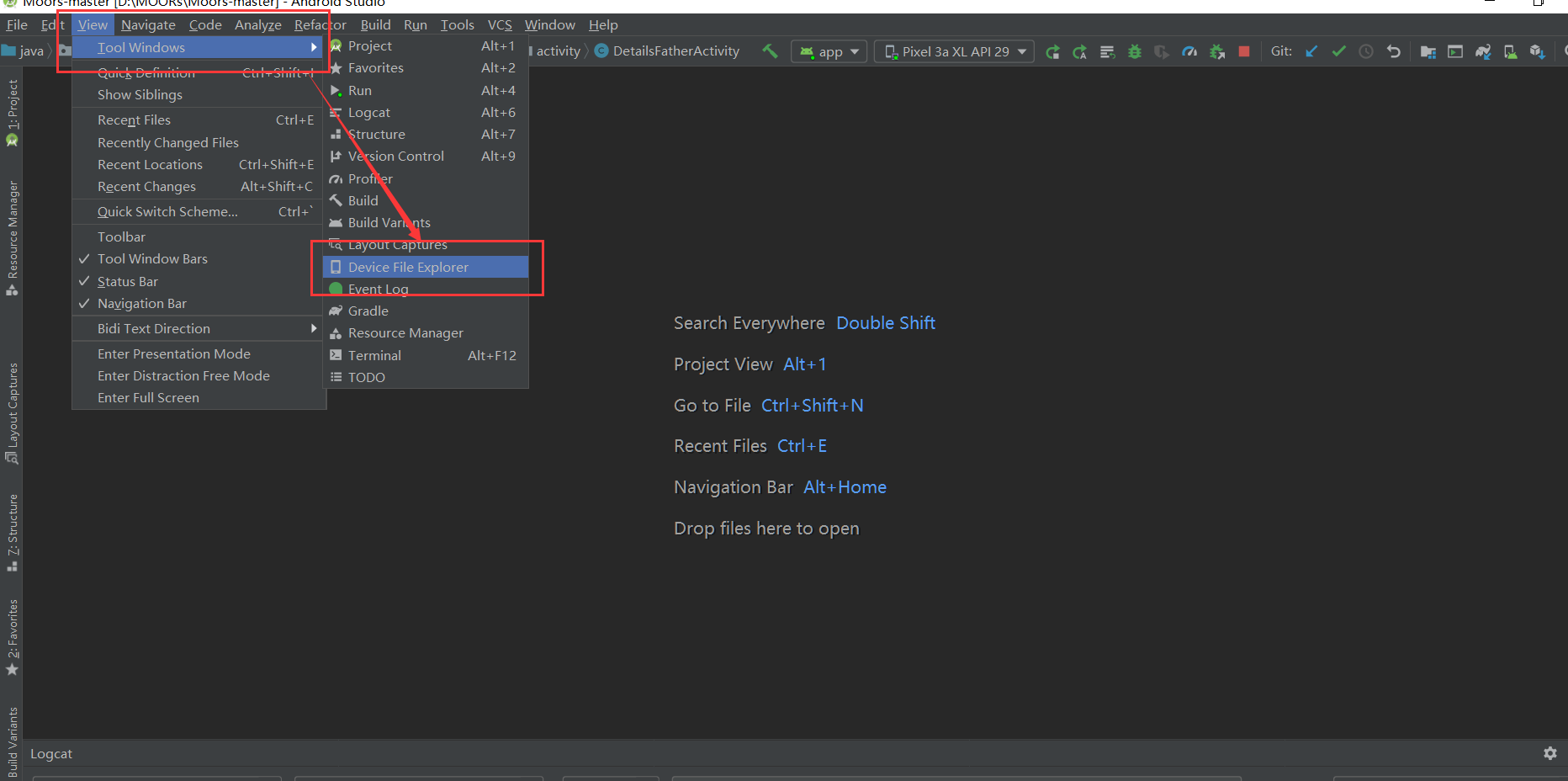Viewport: 1568px width, 781px height.
Task: Select Logcat in Tool Windows submenu
Action: (x=426, y=112)
